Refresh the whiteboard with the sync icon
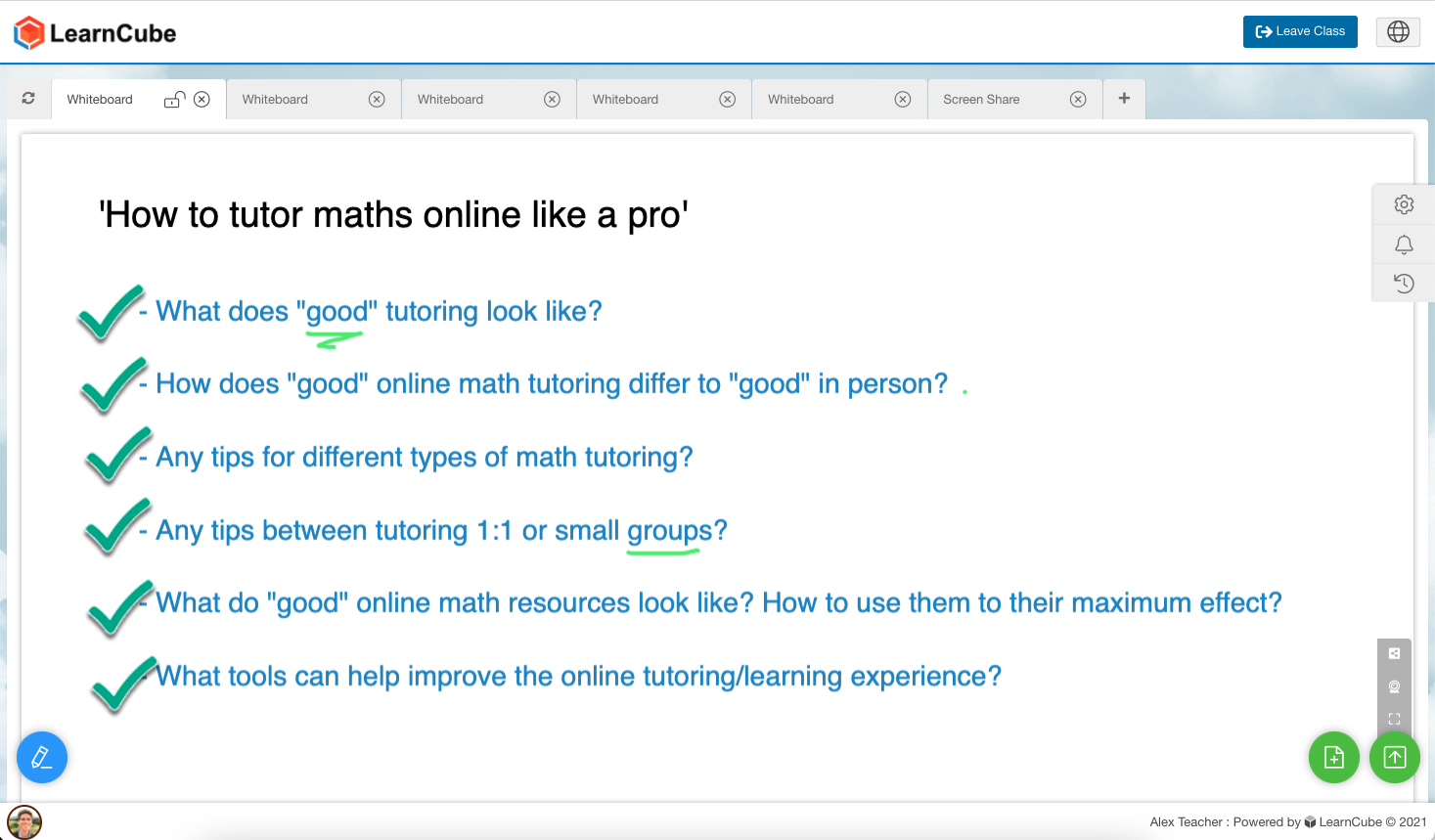Screen dimensions: 1435x840 coord(27,98)
